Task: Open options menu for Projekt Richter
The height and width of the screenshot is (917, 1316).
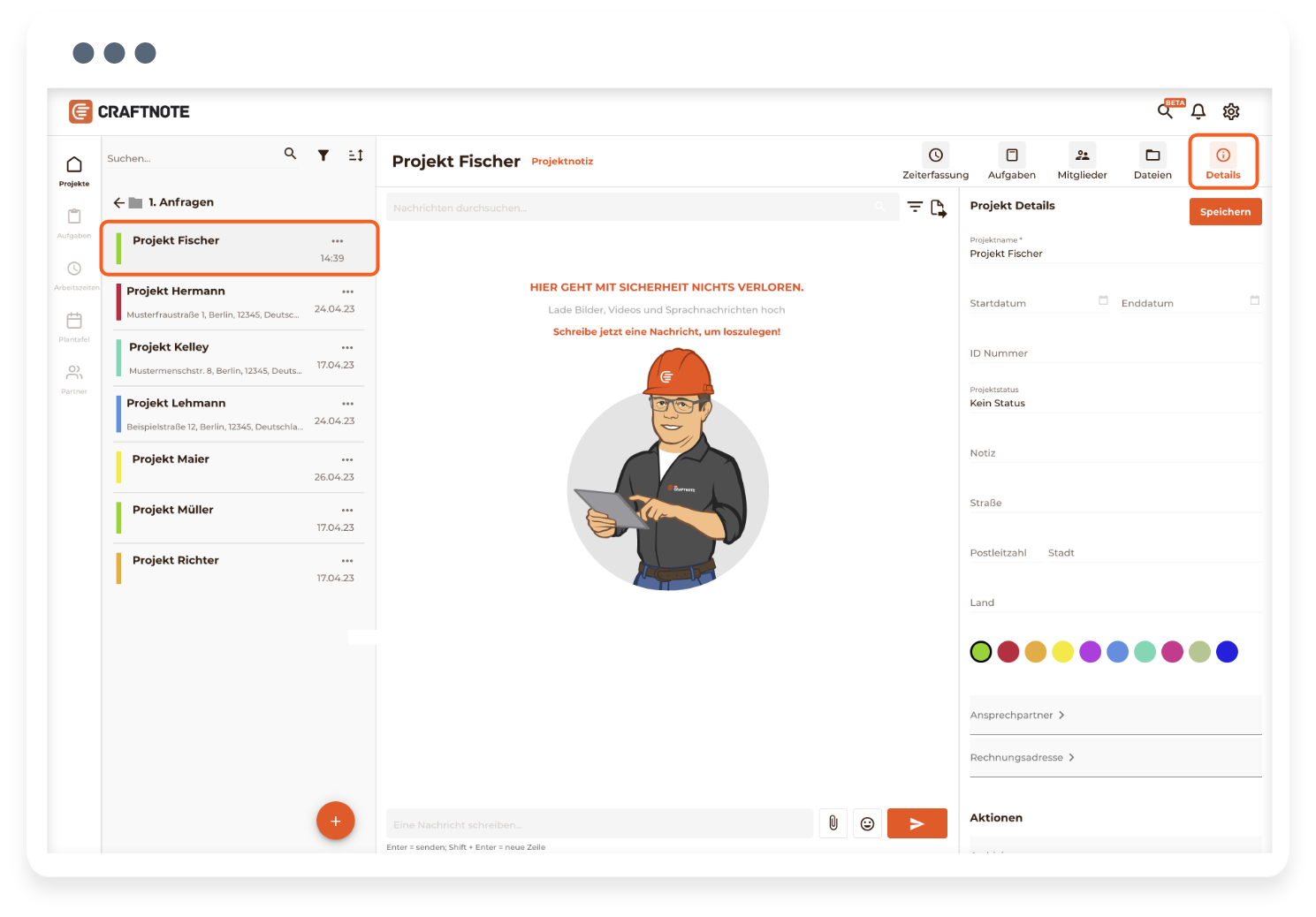Action: 347,561
